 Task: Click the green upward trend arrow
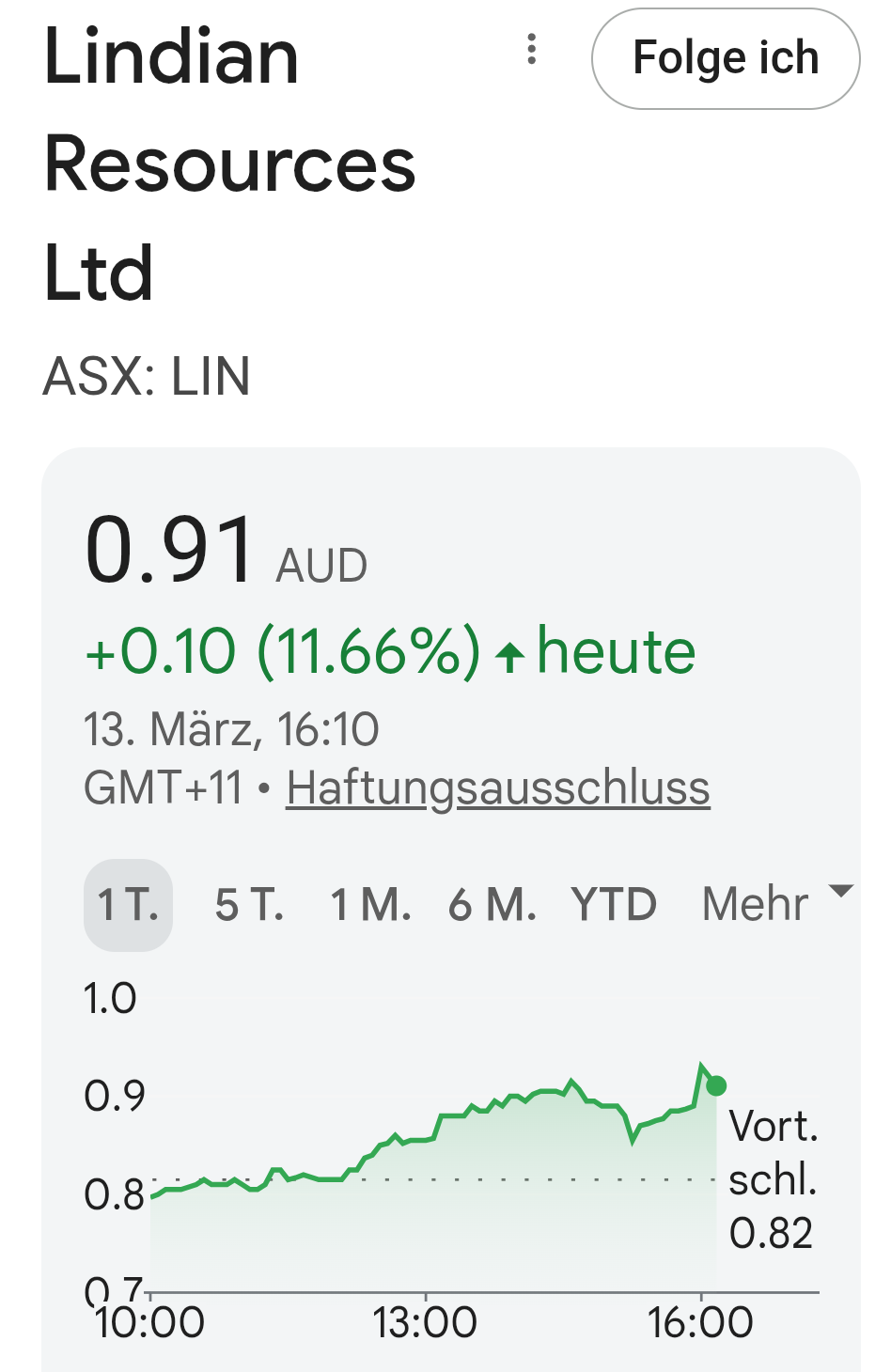[509, 655]
